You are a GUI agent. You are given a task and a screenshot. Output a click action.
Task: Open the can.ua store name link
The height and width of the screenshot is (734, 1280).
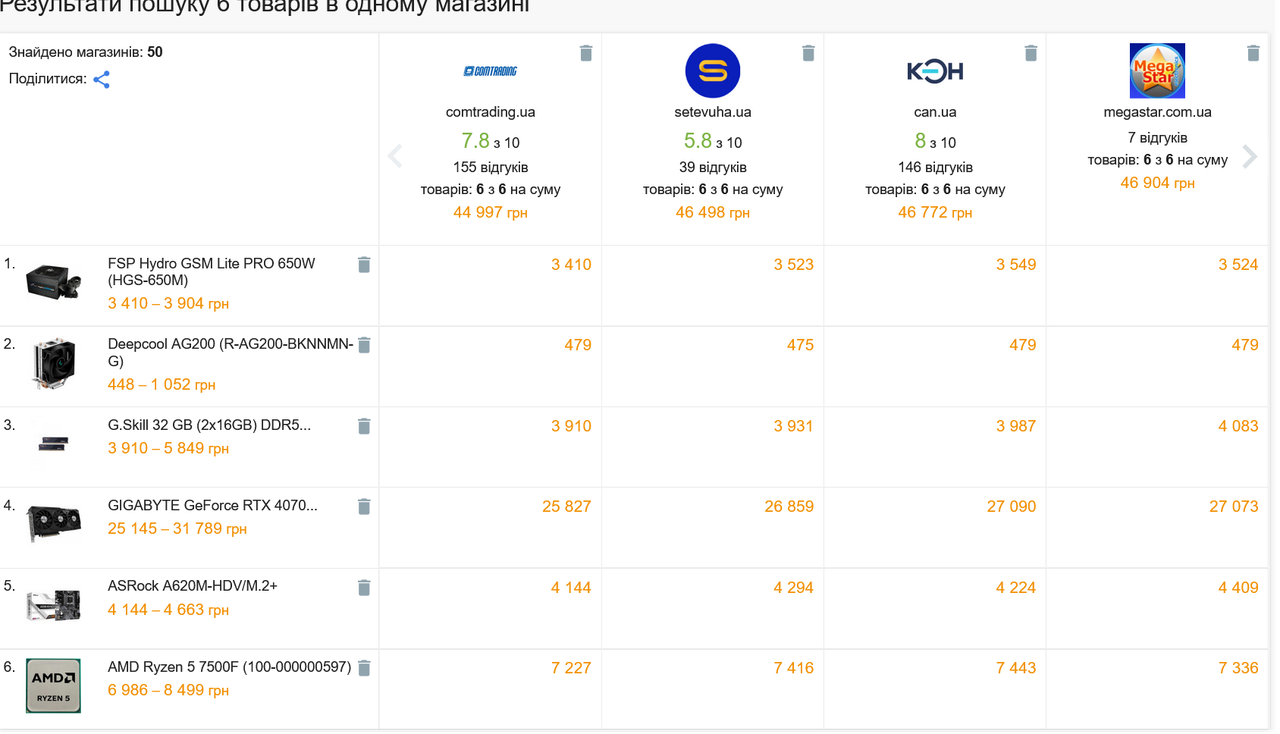pyautogui.click(x=935, y=112)
